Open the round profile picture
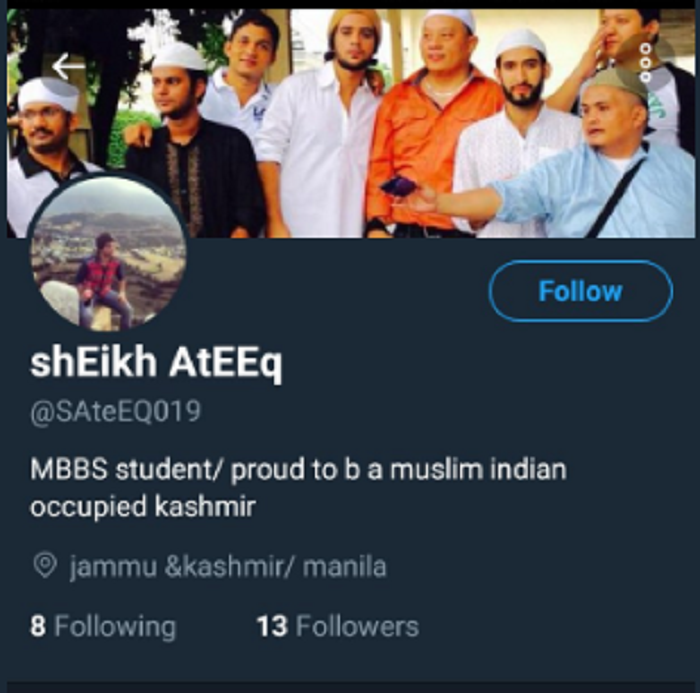 tap(107, 253)
